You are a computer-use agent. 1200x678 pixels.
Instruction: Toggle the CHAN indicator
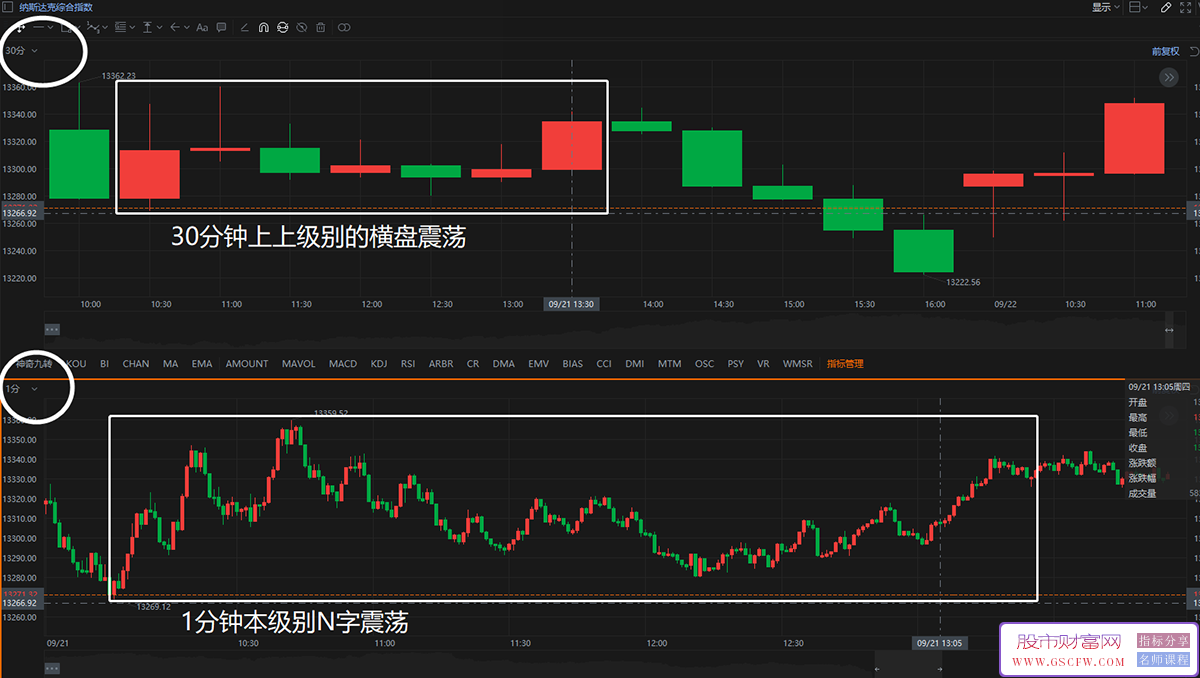[x=136, y=364]
